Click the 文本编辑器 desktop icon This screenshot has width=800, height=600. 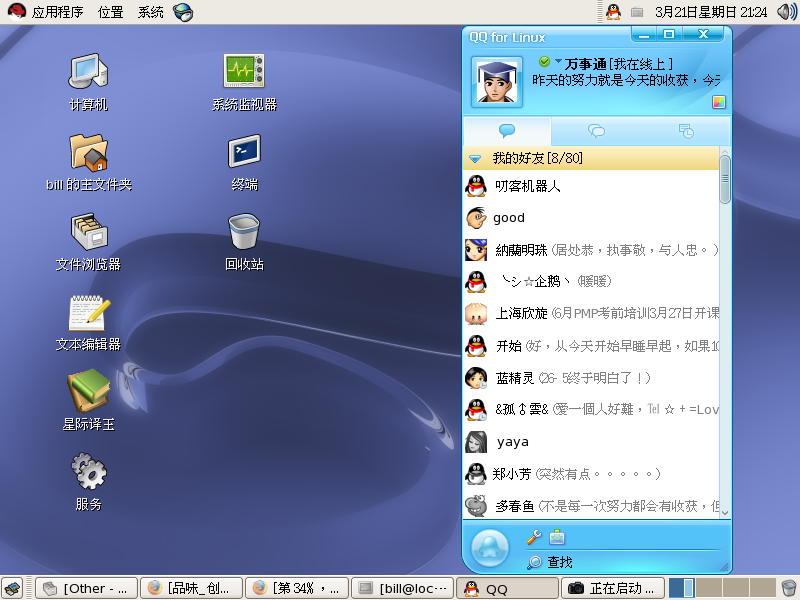pos(88,312)
